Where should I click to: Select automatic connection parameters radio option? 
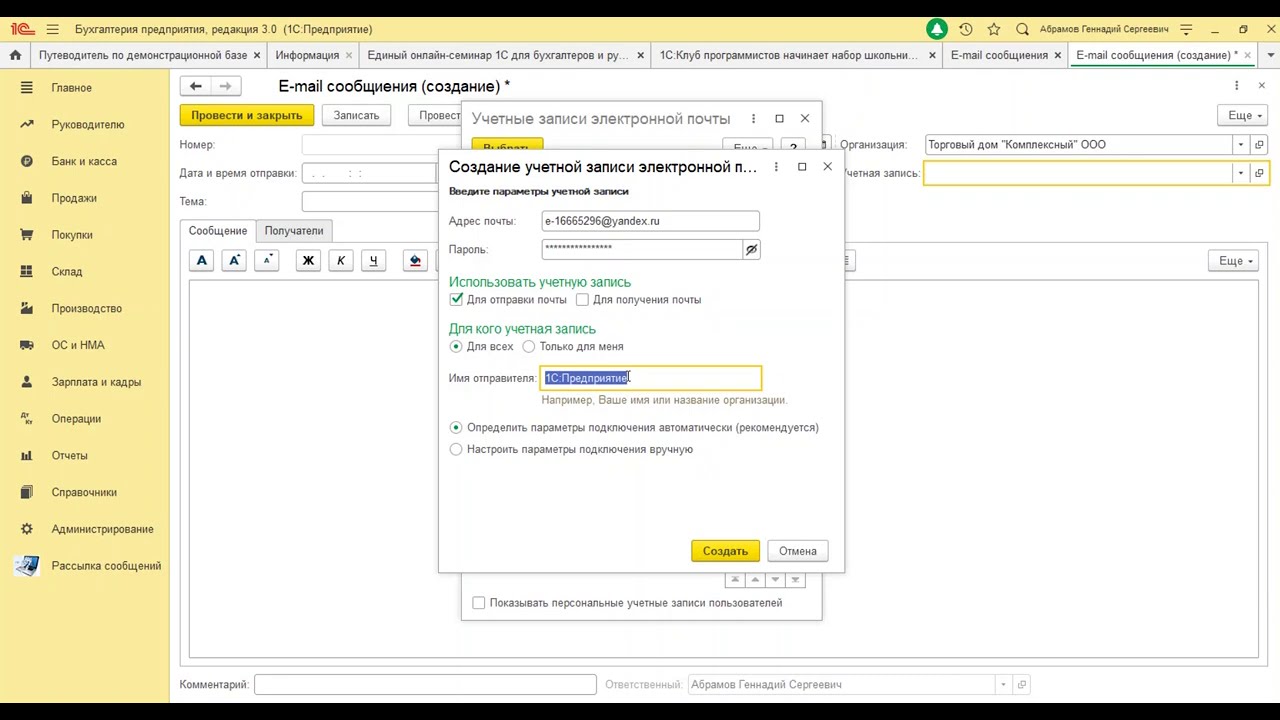(x=456, y=428)
